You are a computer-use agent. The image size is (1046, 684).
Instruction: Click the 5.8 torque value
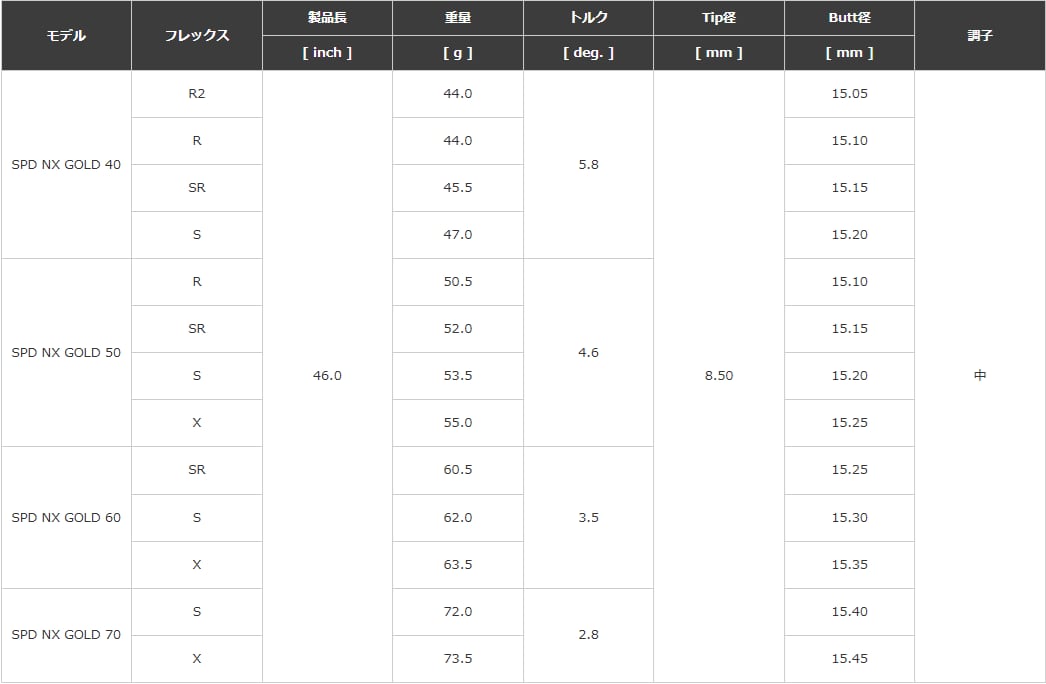tap(588, 165)
